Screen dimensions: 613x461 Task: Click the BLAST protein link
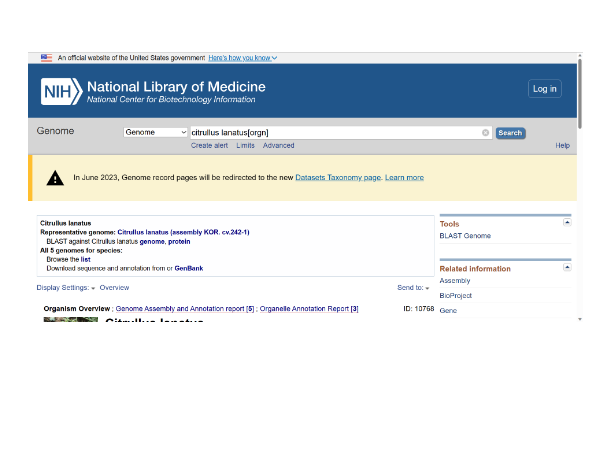[x=179, y=242]
